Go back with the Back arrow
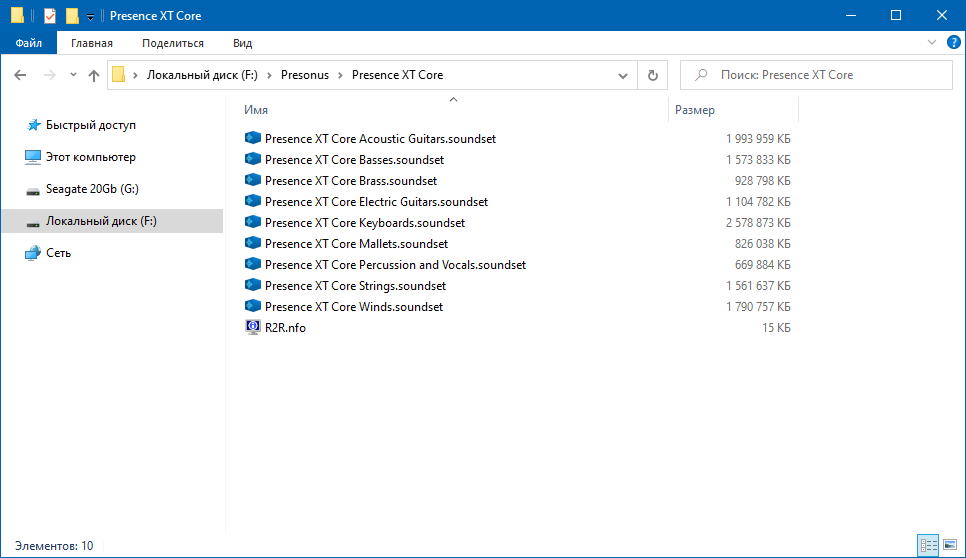The image size is (966, 558). [20, 75]
